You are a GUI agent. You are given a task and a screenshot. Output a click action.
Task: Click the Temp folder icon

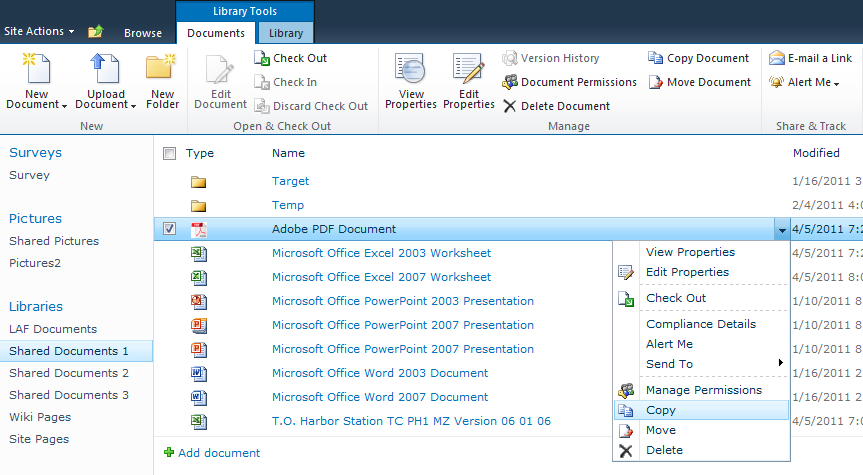[x=198, y=206]
